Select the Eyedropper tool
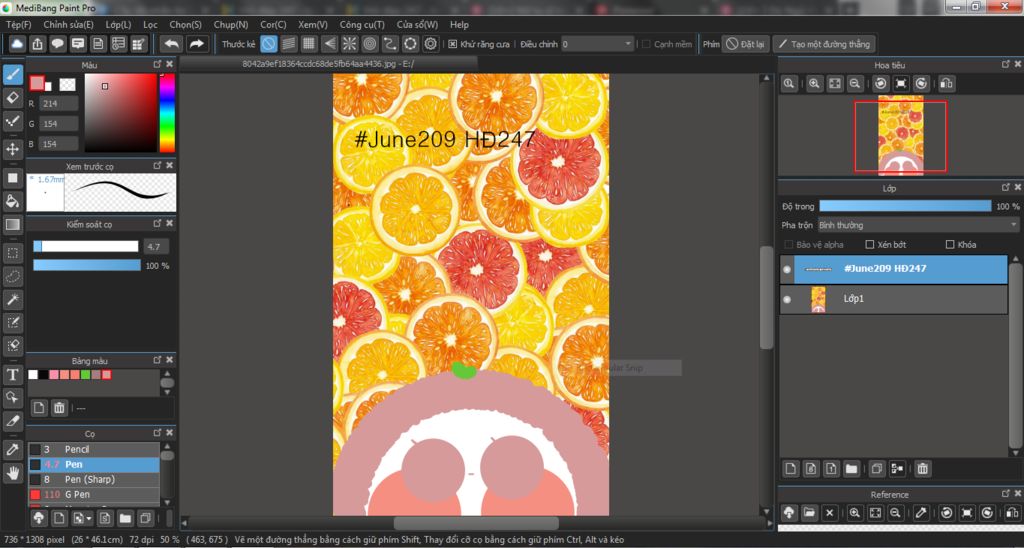The image size is (1024, 548). tap(12, 449)
